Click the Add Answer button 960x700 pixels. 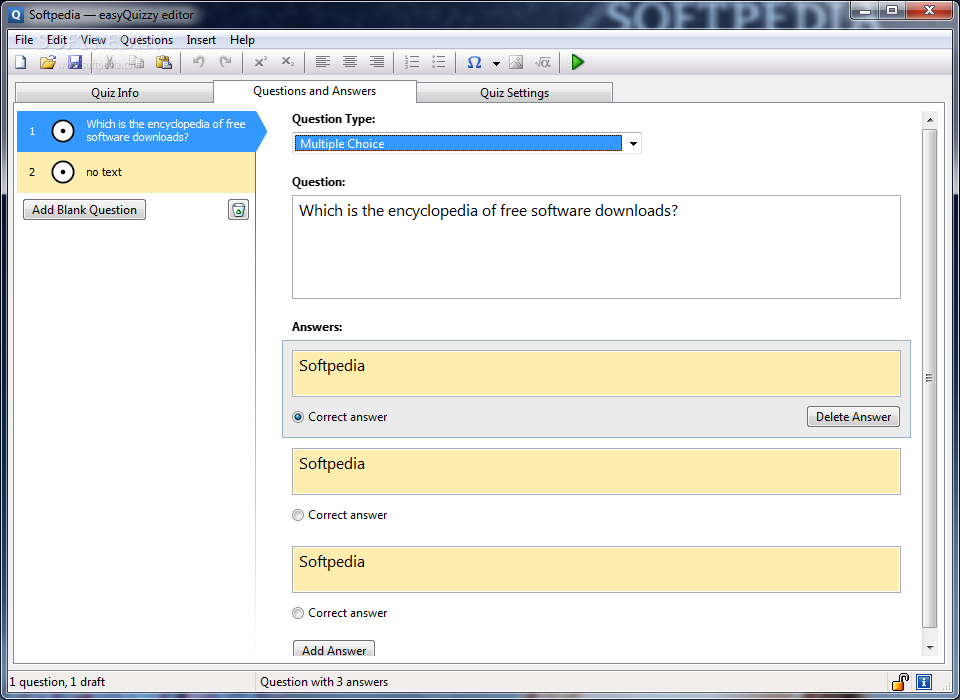tap(334, 649)
